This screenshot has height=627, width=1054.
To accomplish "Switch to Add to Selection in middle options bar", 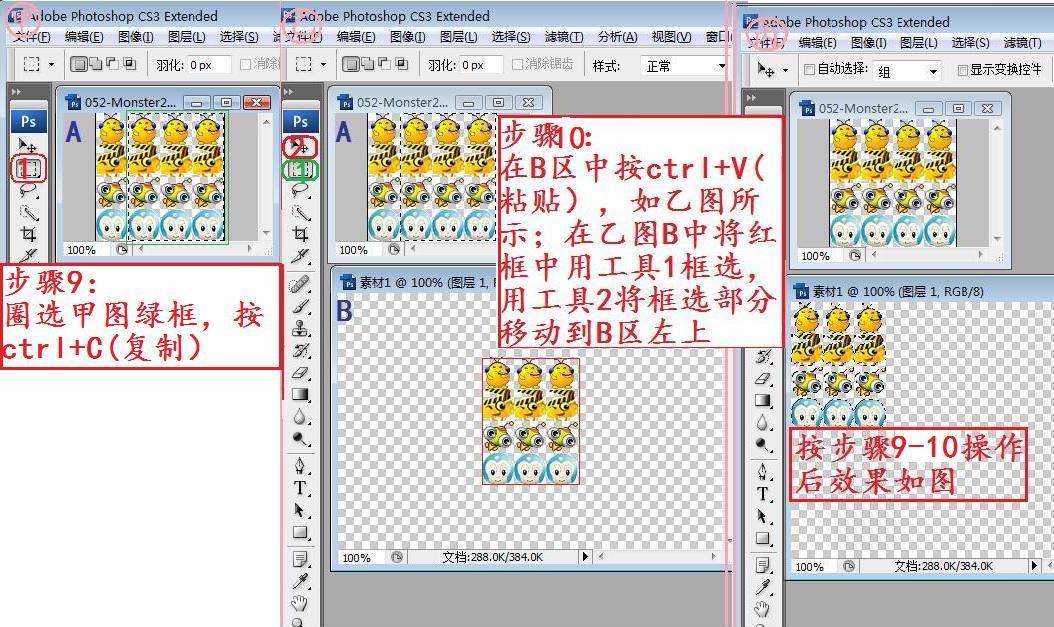I will (x=367, y=65).
